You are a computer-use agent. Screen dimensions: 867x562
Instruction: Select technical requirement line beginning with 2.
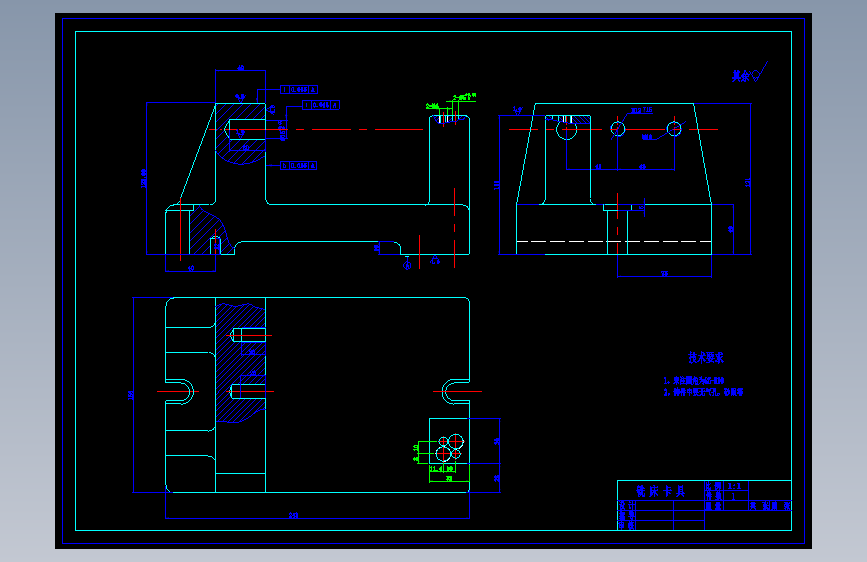coord(703,392)
